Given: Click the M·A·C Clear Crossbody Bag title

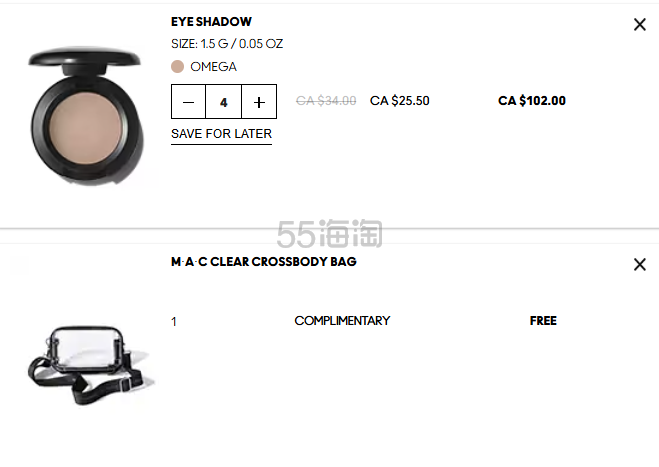Looking at the screenshot, I should click(263, 262).
